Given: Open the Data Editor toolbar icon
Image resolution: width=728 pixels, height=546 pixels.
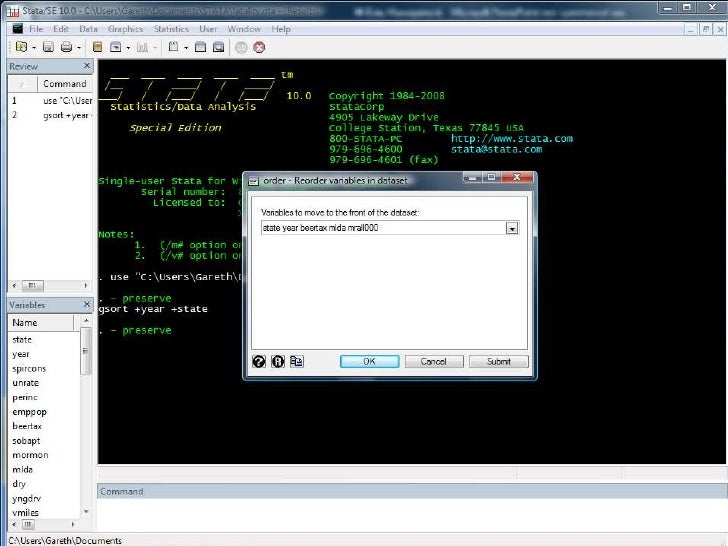Looking at the screenshot, I should click(201, 47).
